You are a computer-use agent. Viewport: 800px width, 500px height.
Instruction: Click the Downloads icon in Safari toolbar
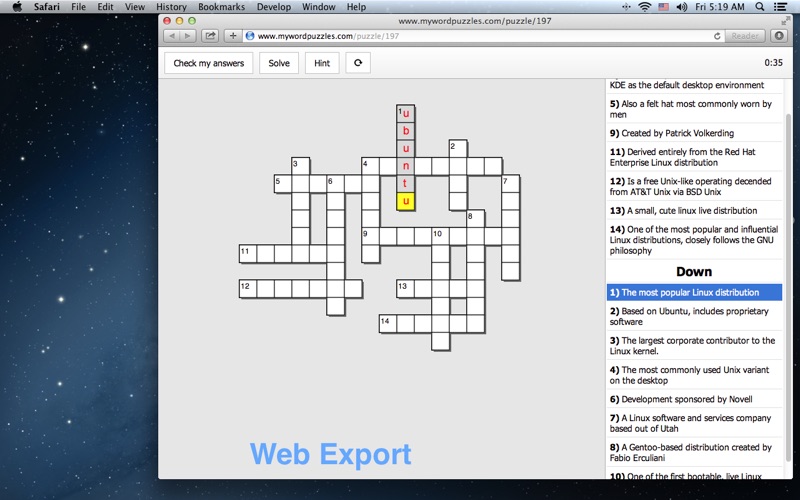pos(779,36)
